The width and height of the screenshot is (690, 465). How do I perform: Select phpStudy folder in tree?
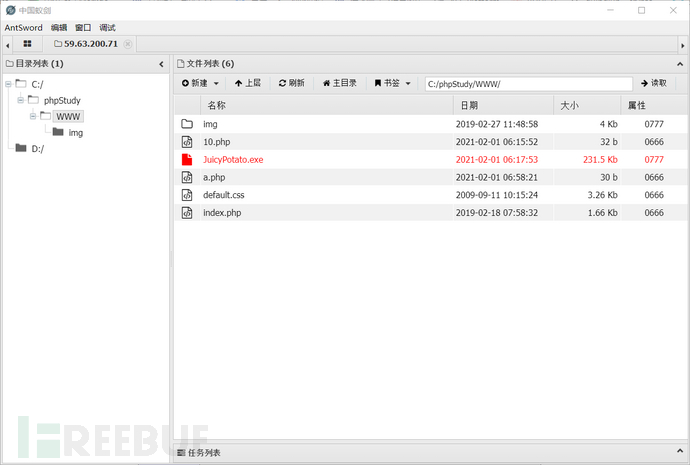(x=62, y=100)
